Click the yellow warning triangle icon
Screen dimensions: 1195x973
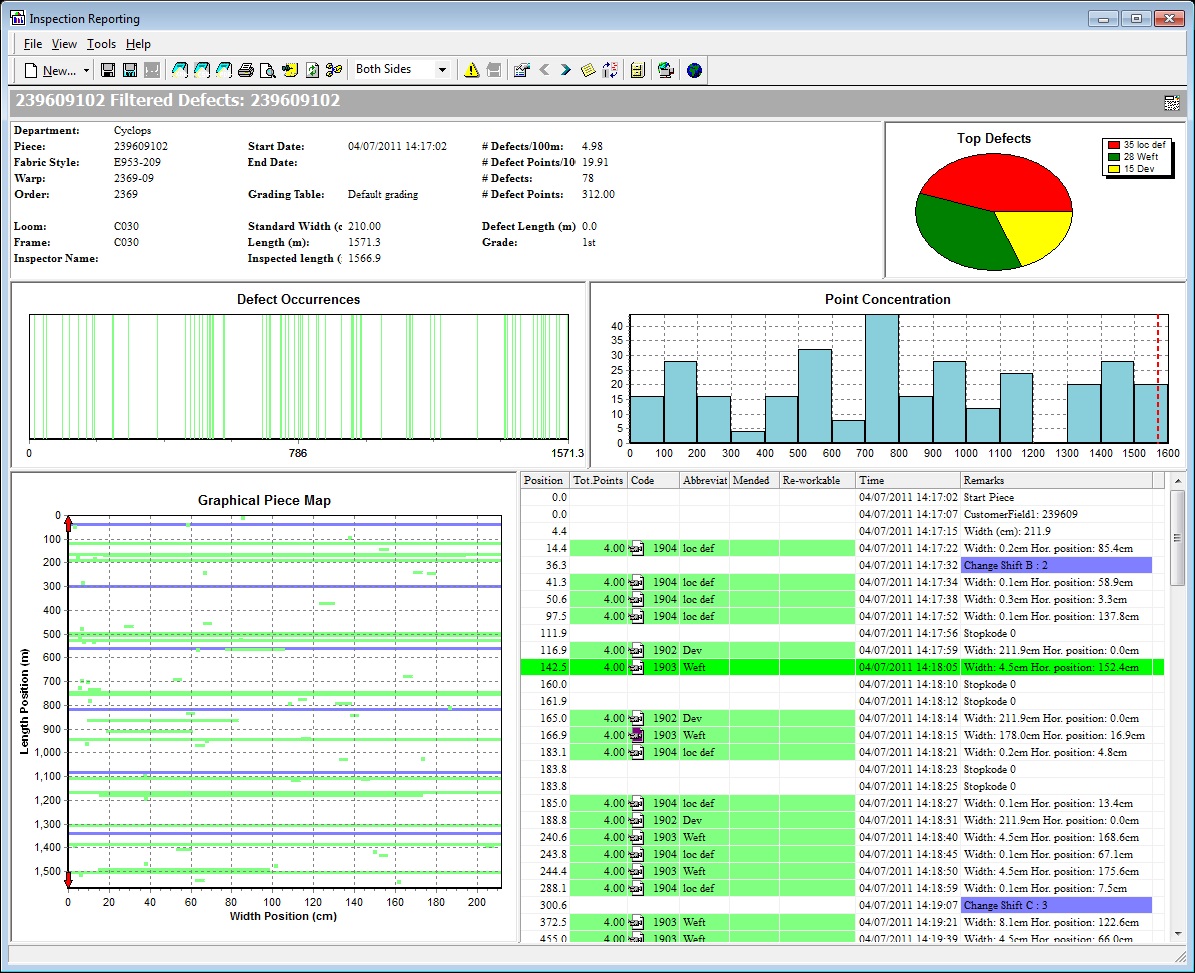point(471,70)
